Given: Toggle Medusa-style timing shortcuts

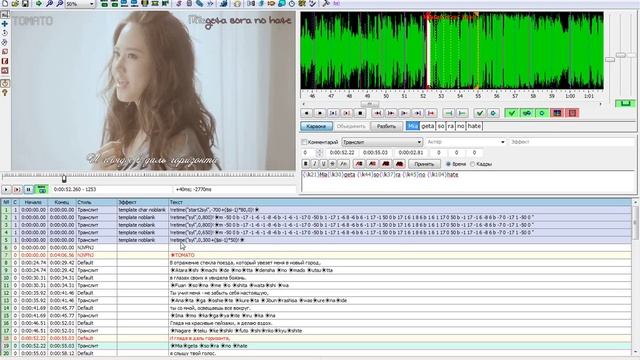Looking at the screenshot, I should [572, 113].
